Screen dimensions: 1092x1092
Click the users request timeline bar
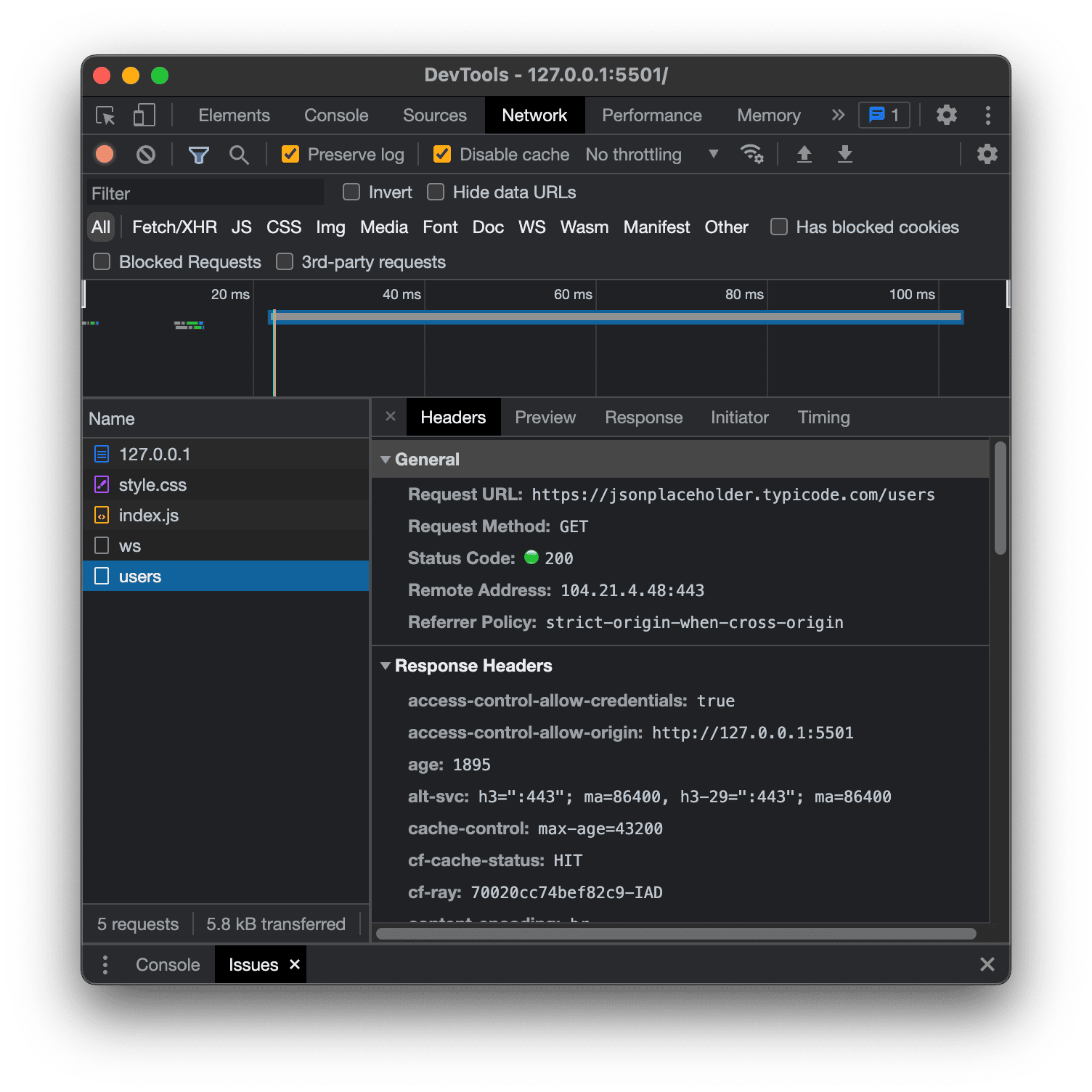click(x=616, y=317)
